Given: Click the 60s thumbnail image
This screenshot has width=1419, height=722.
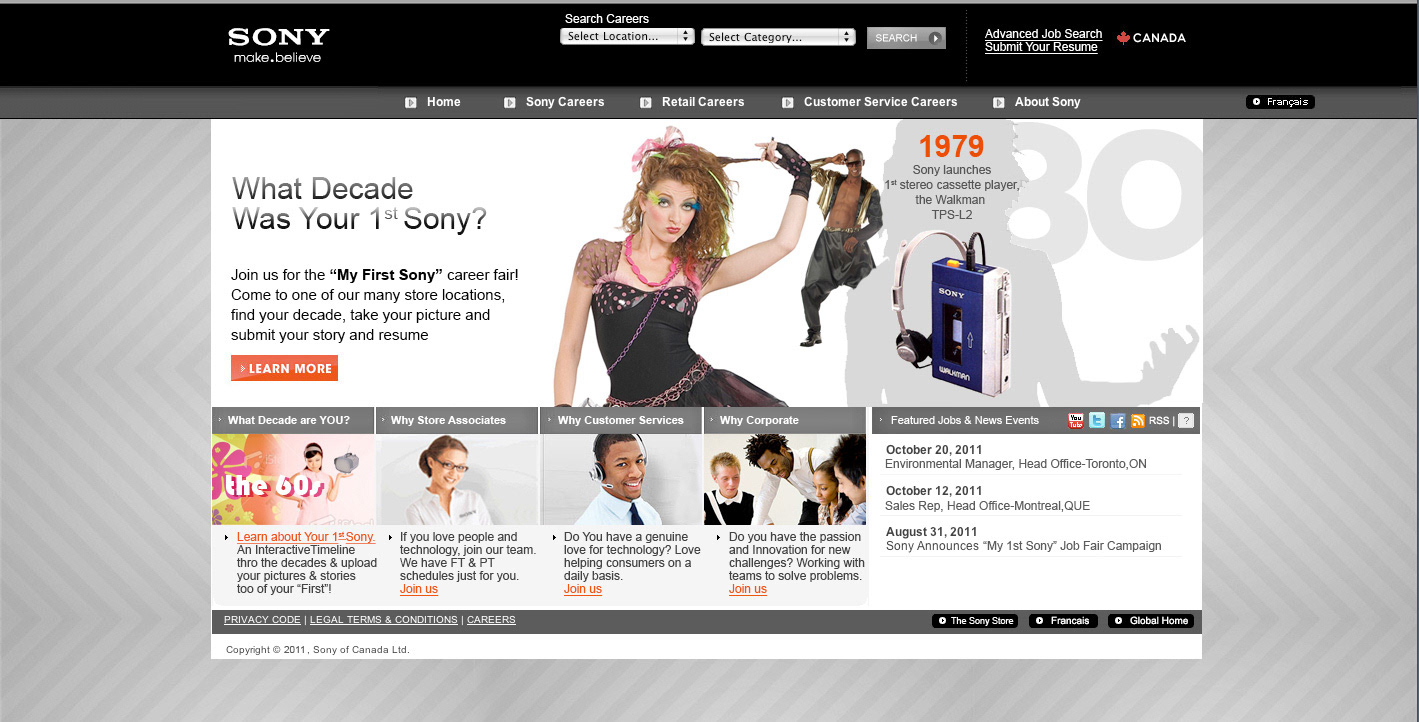Looking at the screenshot, I should (293, 480).
